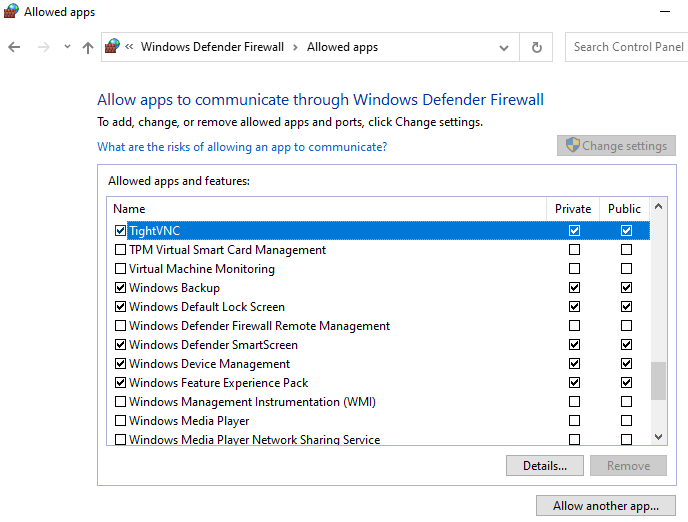Screen dimensions: 688x522
Task: Minimize the Allowed apps window
Action: 665,11
